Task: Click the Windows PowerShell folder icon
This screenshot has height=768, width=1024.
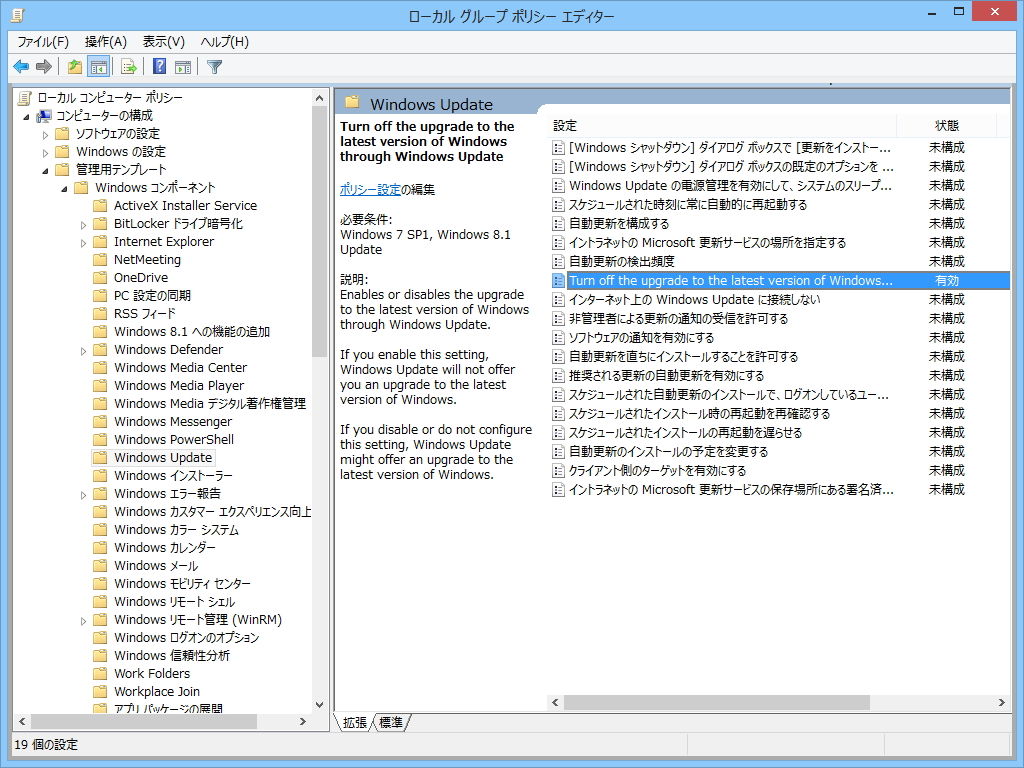Action: (x=100, y=440)
